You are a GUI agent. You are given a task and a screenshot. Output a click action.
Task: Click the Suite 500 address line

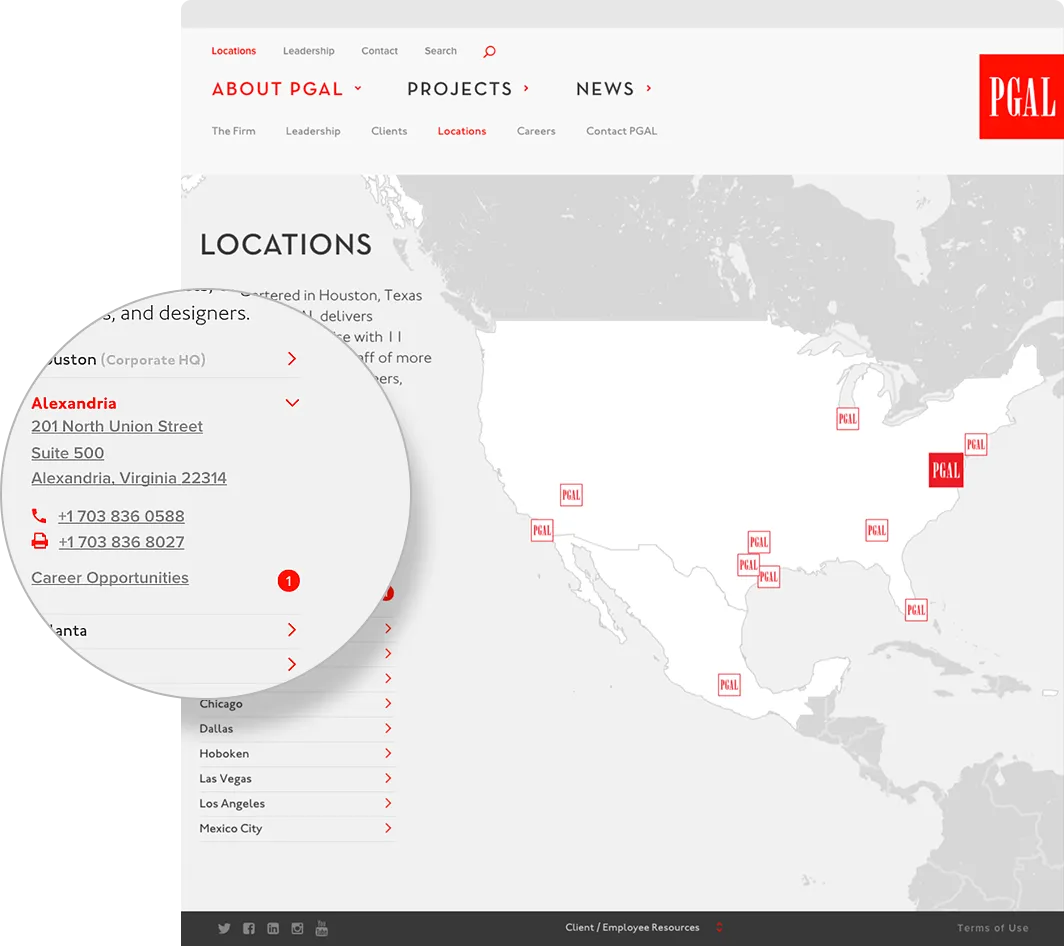(68, 453)
